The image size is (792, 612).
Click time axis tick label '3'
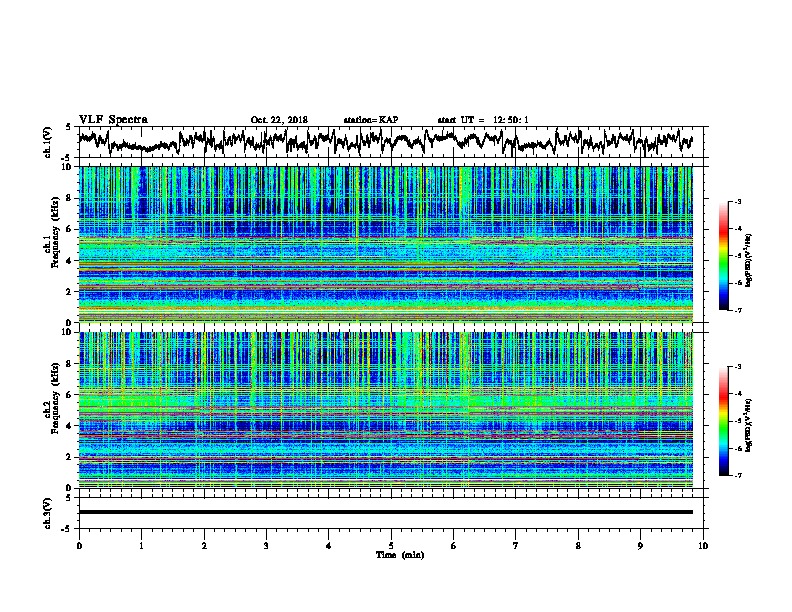point(266,546)
